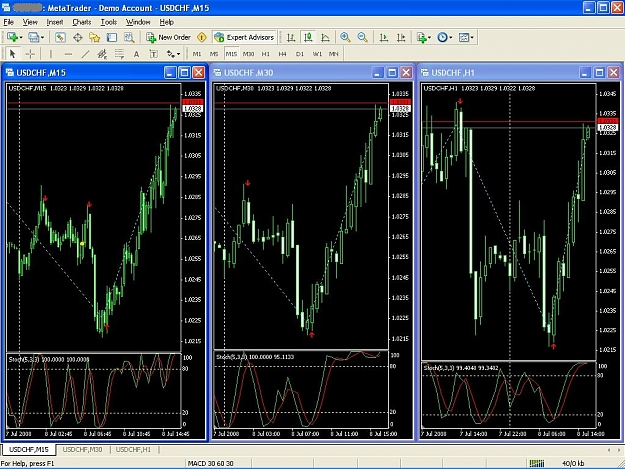
Task: Click the New Order button
Action: tap(168, 37)
